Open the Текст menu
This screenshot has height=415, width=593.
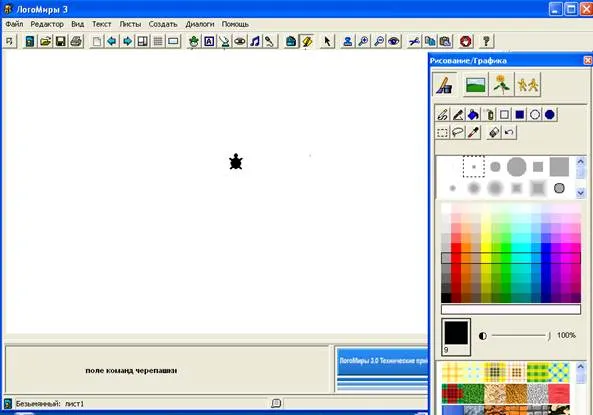[102, 24]
